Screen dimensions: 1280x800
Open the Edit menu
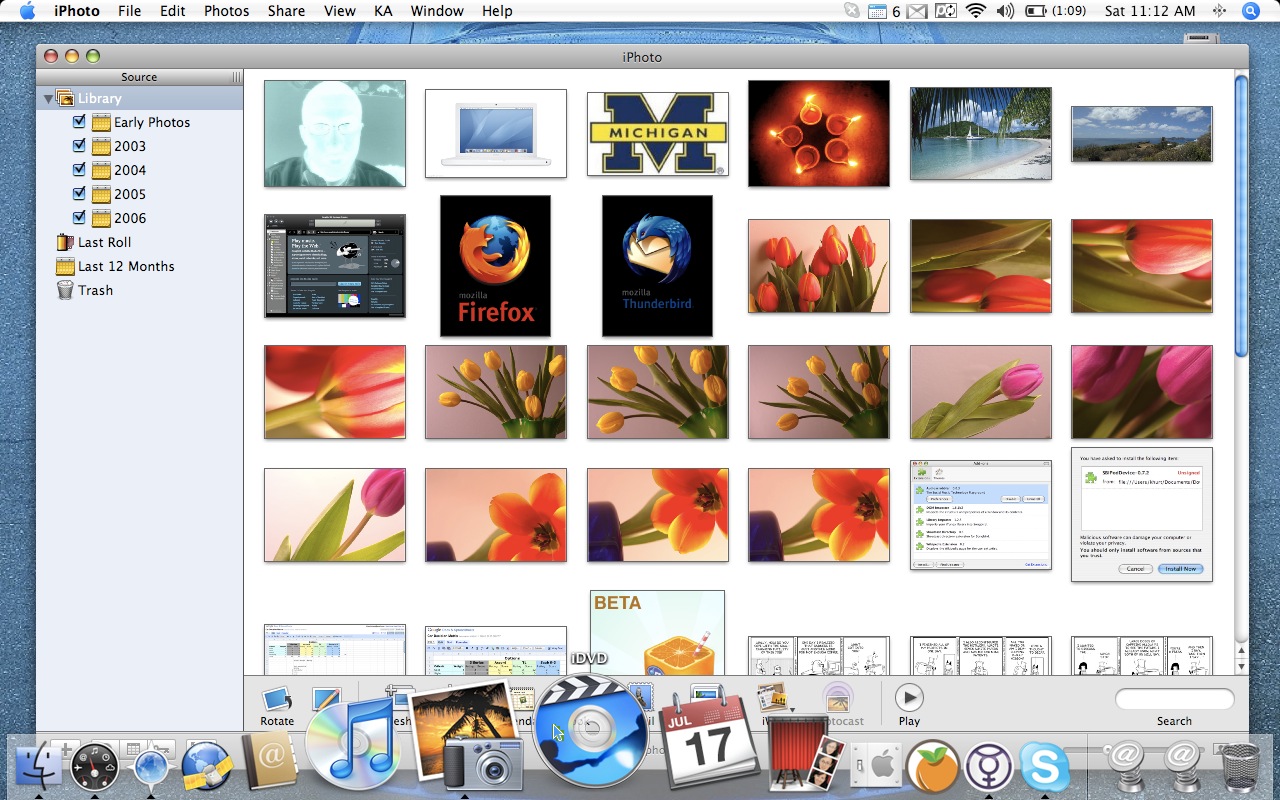point(173,11)
